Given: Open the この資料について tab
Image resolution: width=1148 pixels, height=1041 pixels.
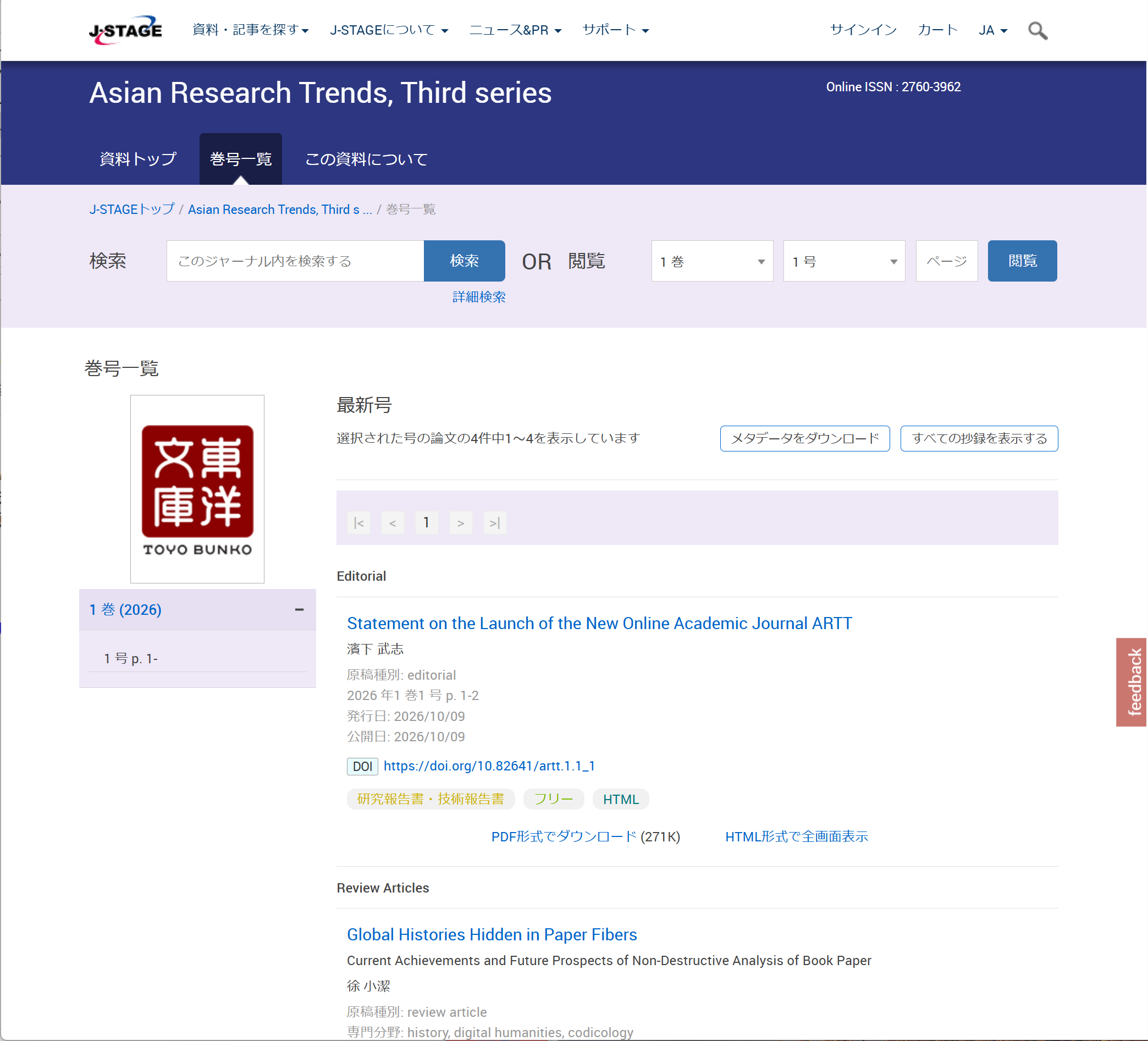Looking at the screenshot, I should click(x=366, y=159).
